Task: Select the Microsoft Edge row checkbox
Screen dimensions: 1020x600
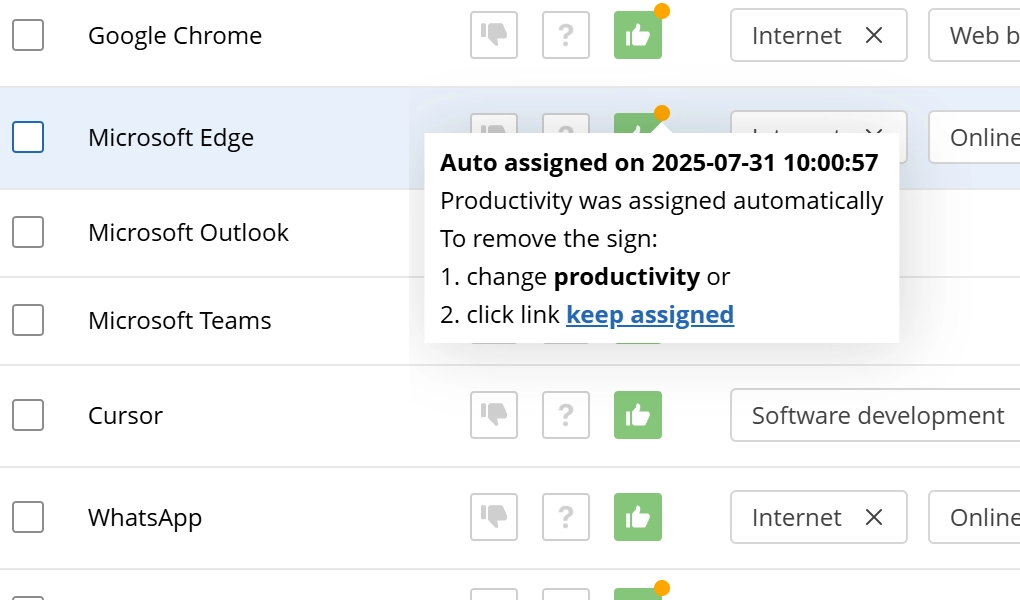Action: (28, 137)
